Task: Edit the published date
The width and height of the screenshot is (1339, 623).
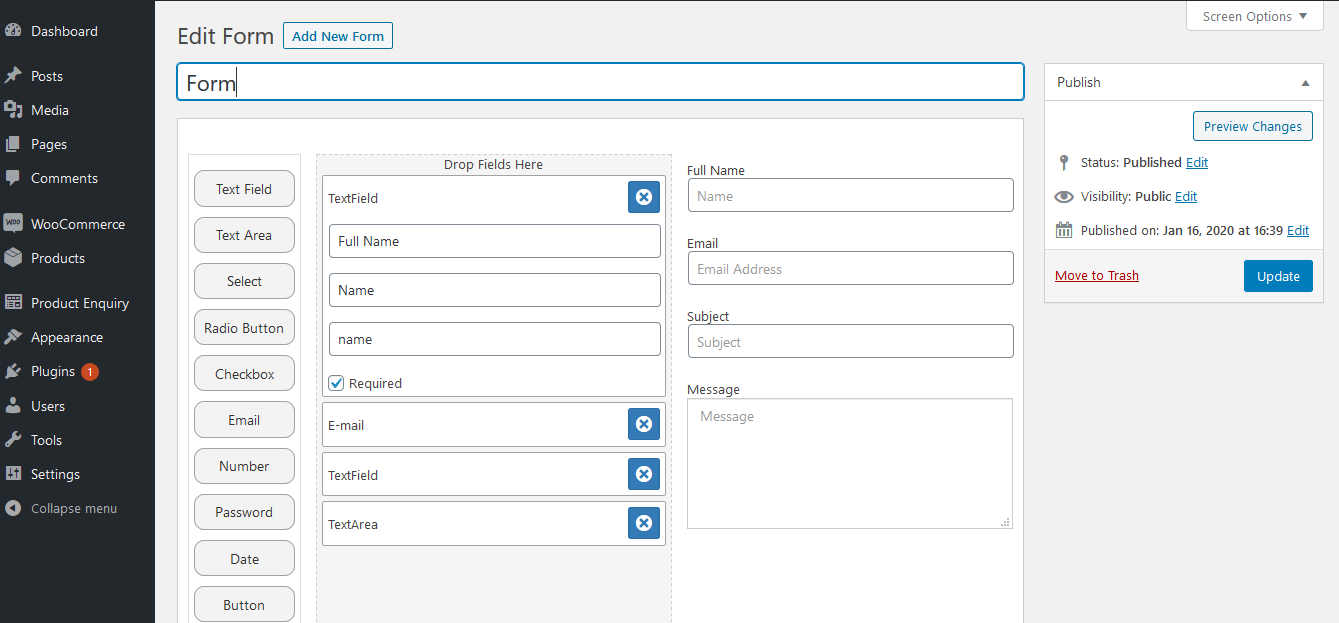Action: [x=1298, y=230]
